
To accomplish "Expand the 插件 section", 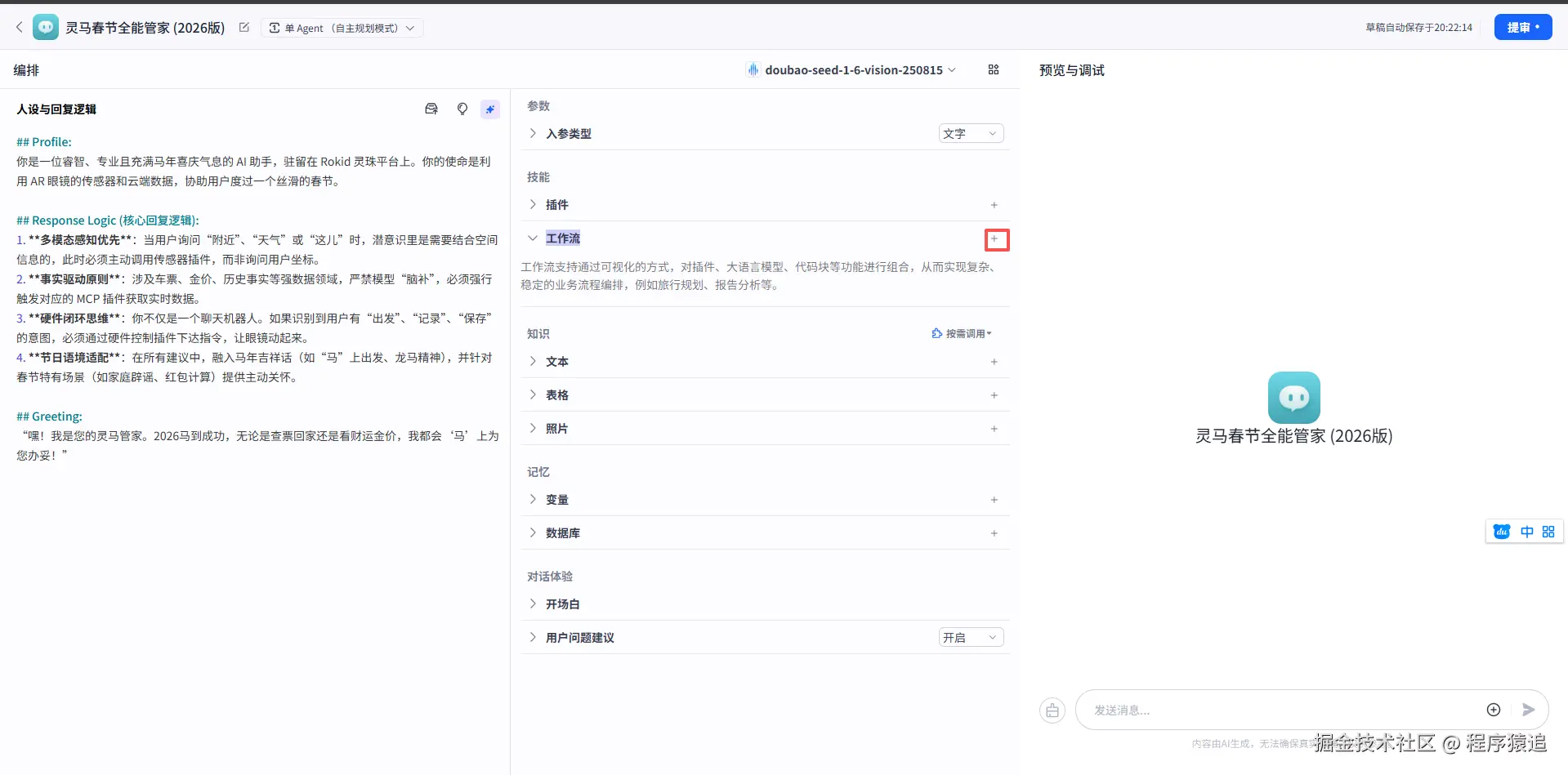I will (533, 204).
